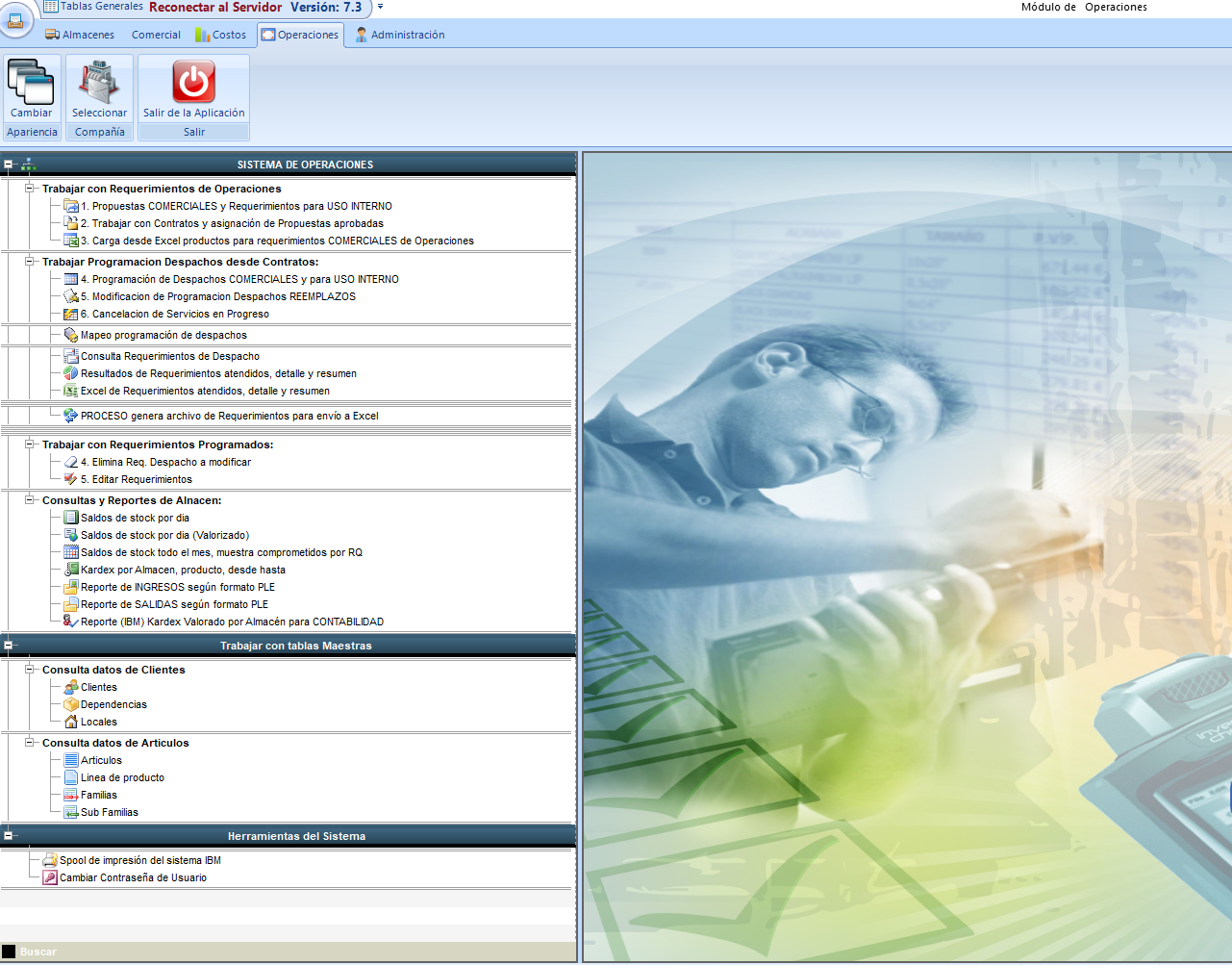The image size is (1232, 965).
Task: Switch to the Costos tab
Action: tap(221, 35)
